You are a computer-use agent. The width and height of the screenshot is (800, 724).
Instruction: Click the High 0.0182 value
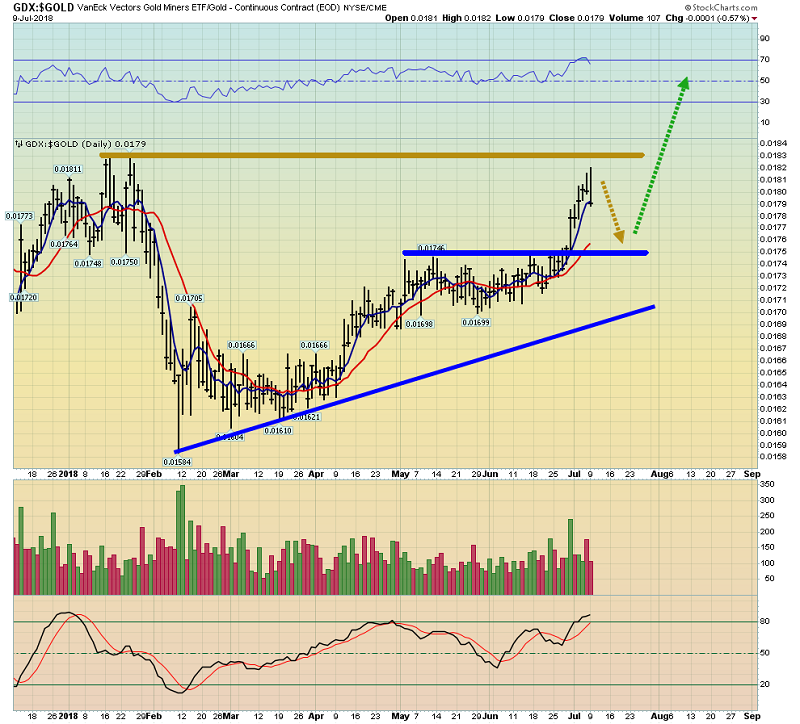coord(466,18)
